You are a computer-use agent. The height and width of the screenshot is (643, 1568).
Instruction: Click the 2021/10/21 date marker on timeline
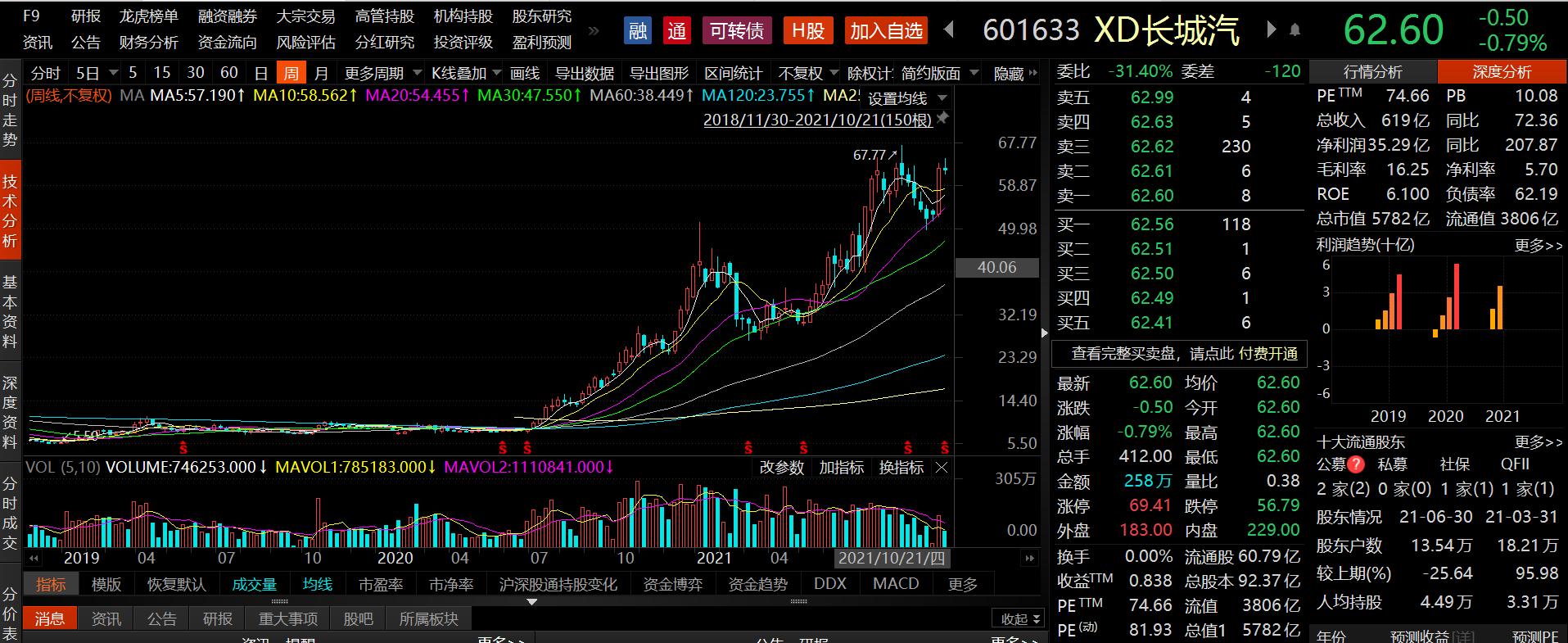(x=892, y=558)
